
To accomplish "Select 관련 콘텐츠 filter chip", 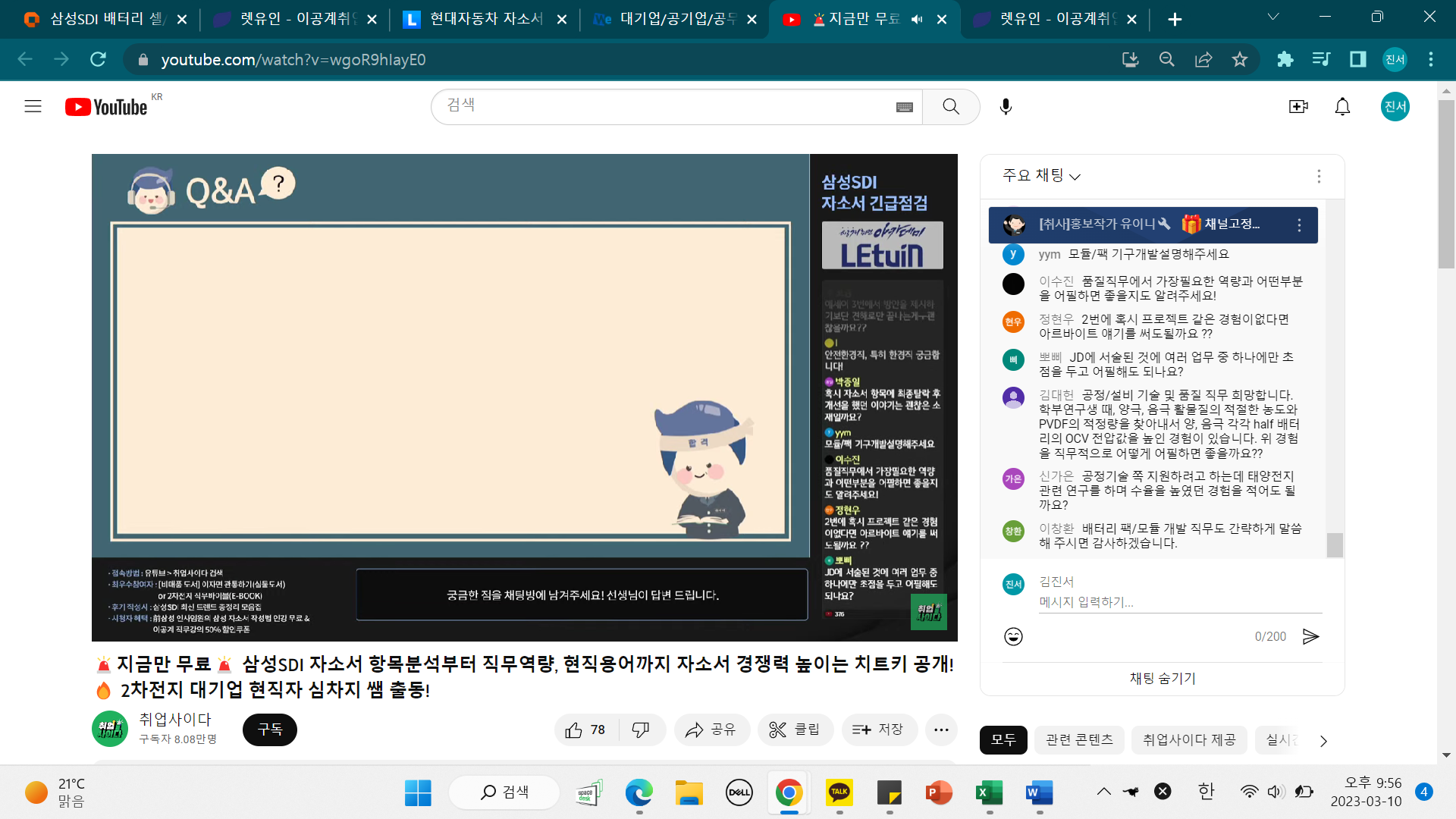I will [x=1079, y=740].
